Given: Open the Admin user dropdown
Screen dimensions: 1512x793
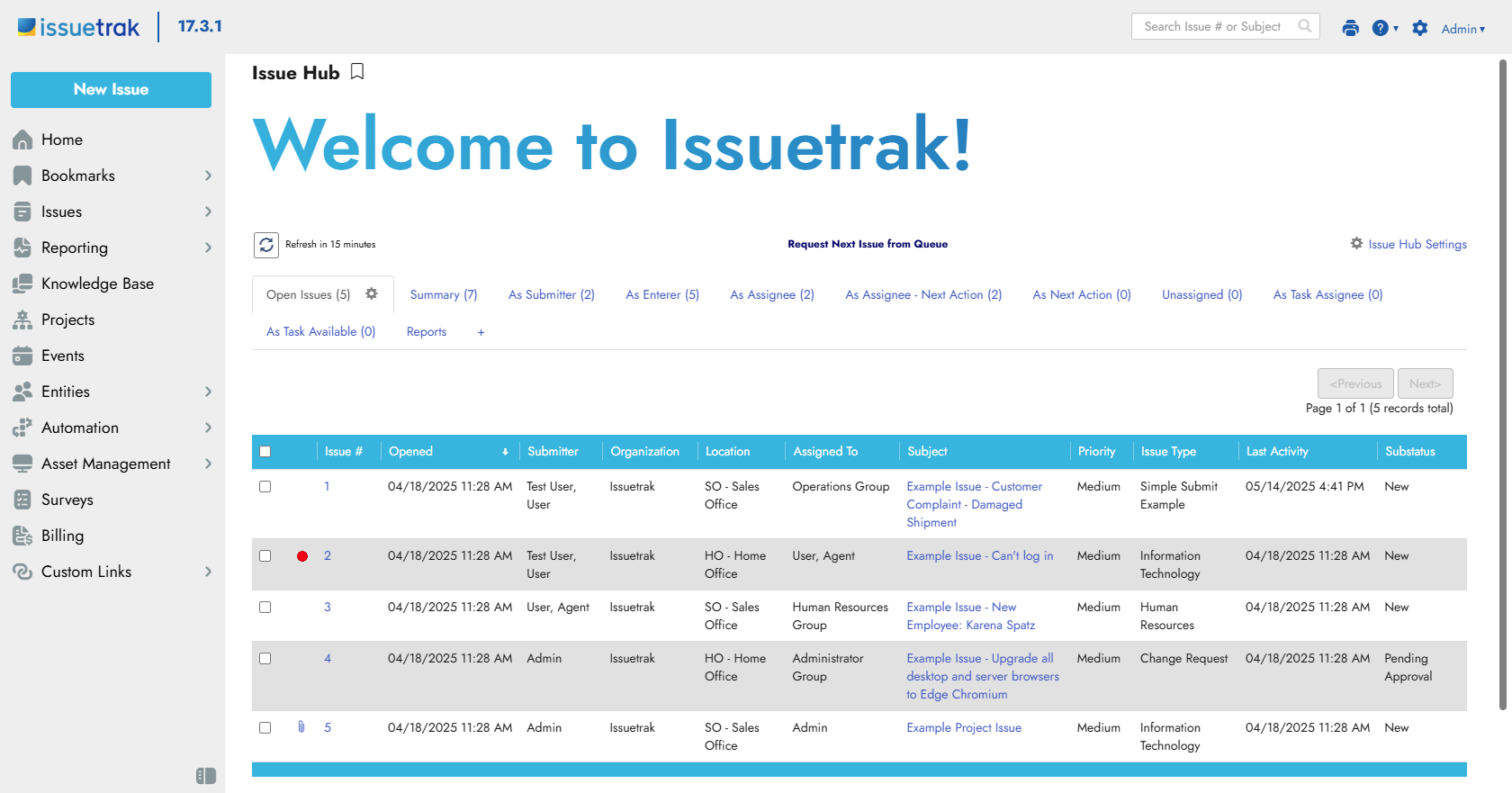Looking at the screenshot, I should pos(1463,29).
